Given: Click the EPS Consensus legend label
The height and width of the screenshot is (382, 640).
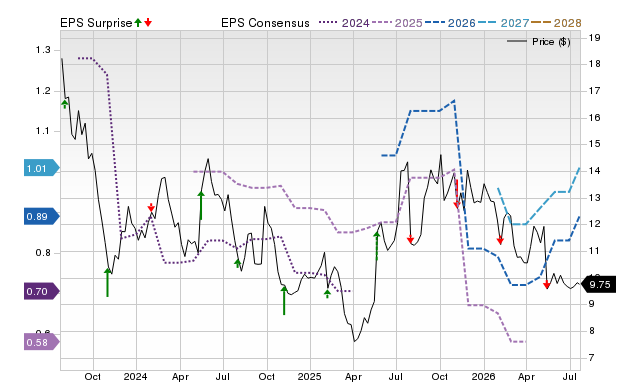Looking at the screenshot, I should (x=265, y=23).
